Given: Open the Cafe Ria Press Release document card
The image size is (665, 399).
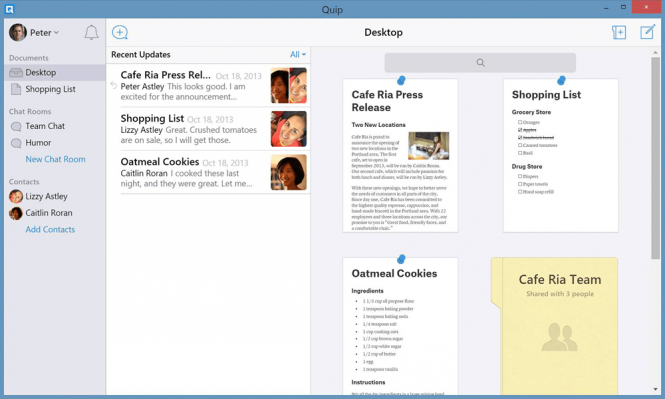Looking at the screenshot, I should coord(400,155).
